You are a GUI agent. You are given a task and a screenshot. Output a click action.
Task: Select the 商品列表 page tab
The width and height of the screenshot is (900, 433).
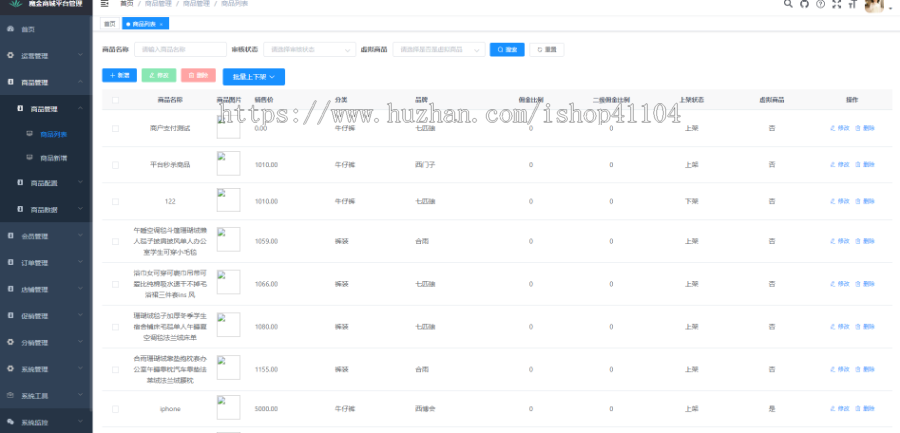coord(143,24)
